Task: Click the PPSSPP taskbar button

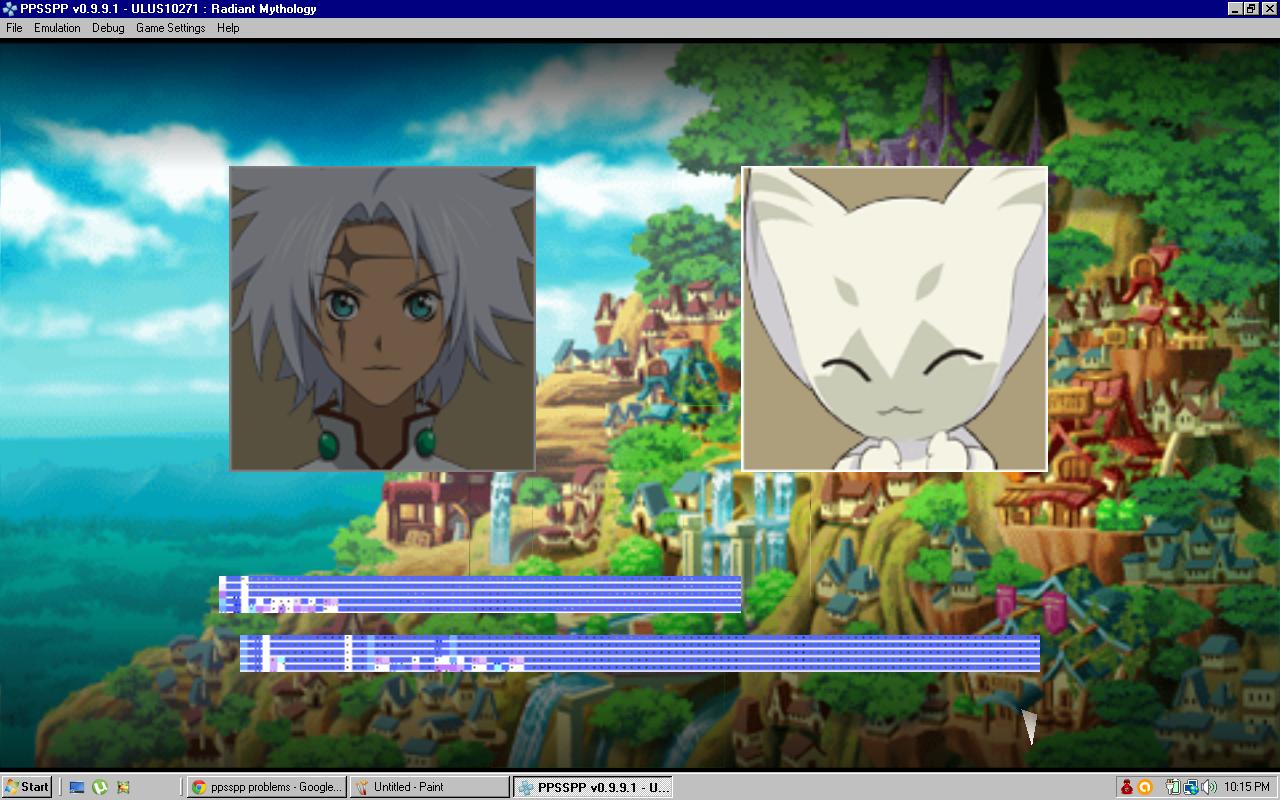Action: [x=593, y=787]
